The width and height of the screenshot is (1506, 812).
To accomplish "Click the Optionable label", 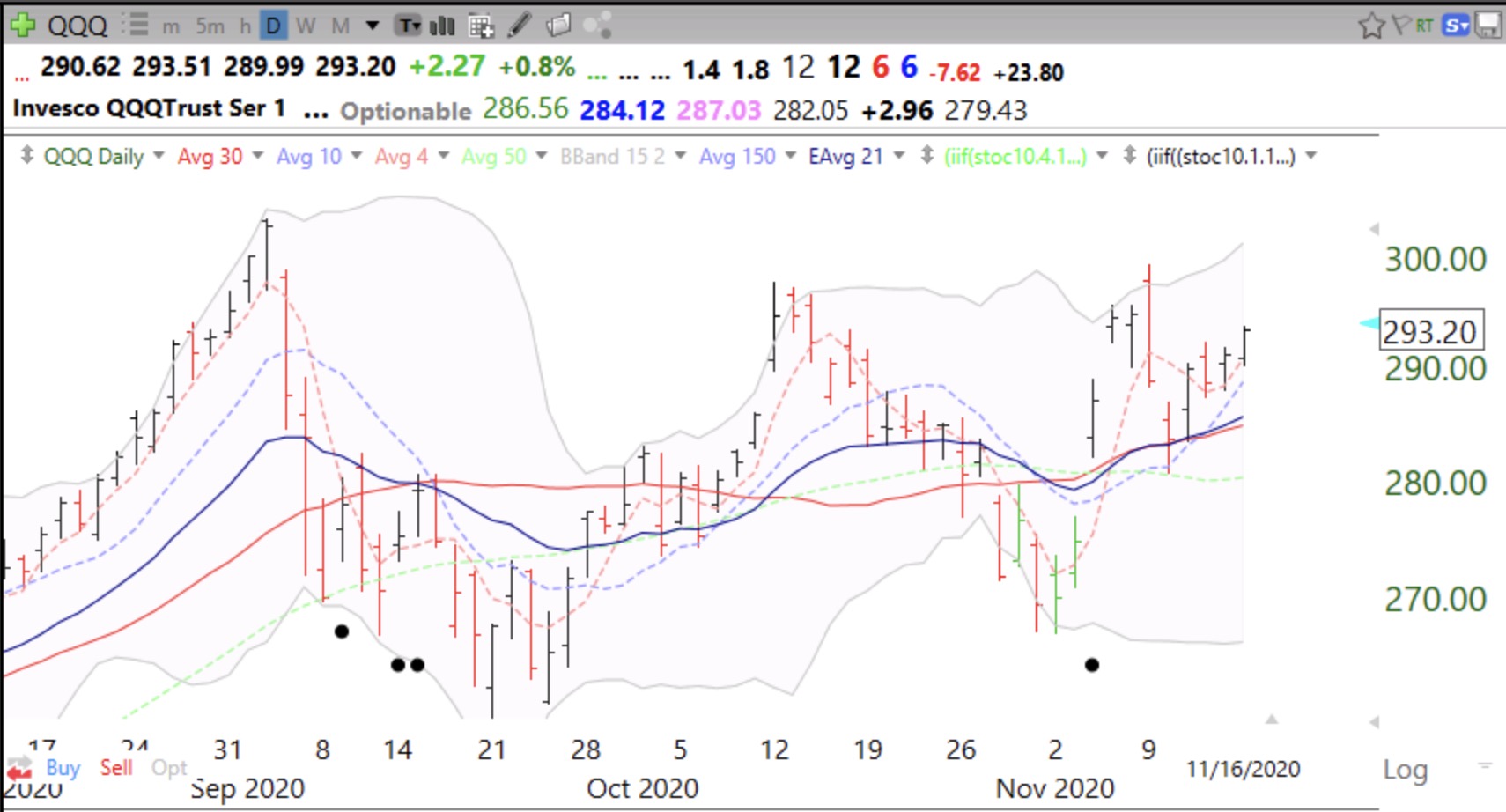I will point(406,111).
